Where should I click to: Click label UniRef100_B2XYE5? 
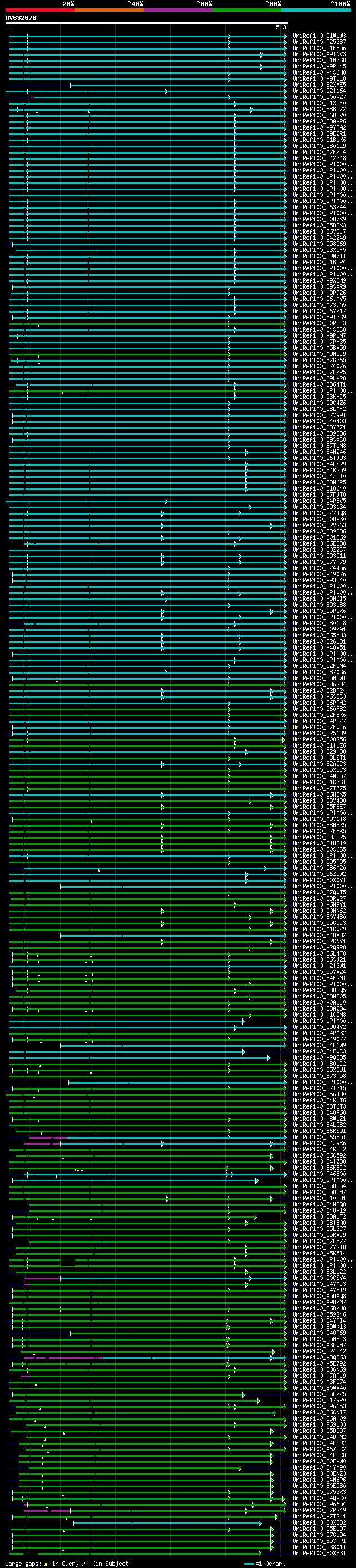point(319,85)
